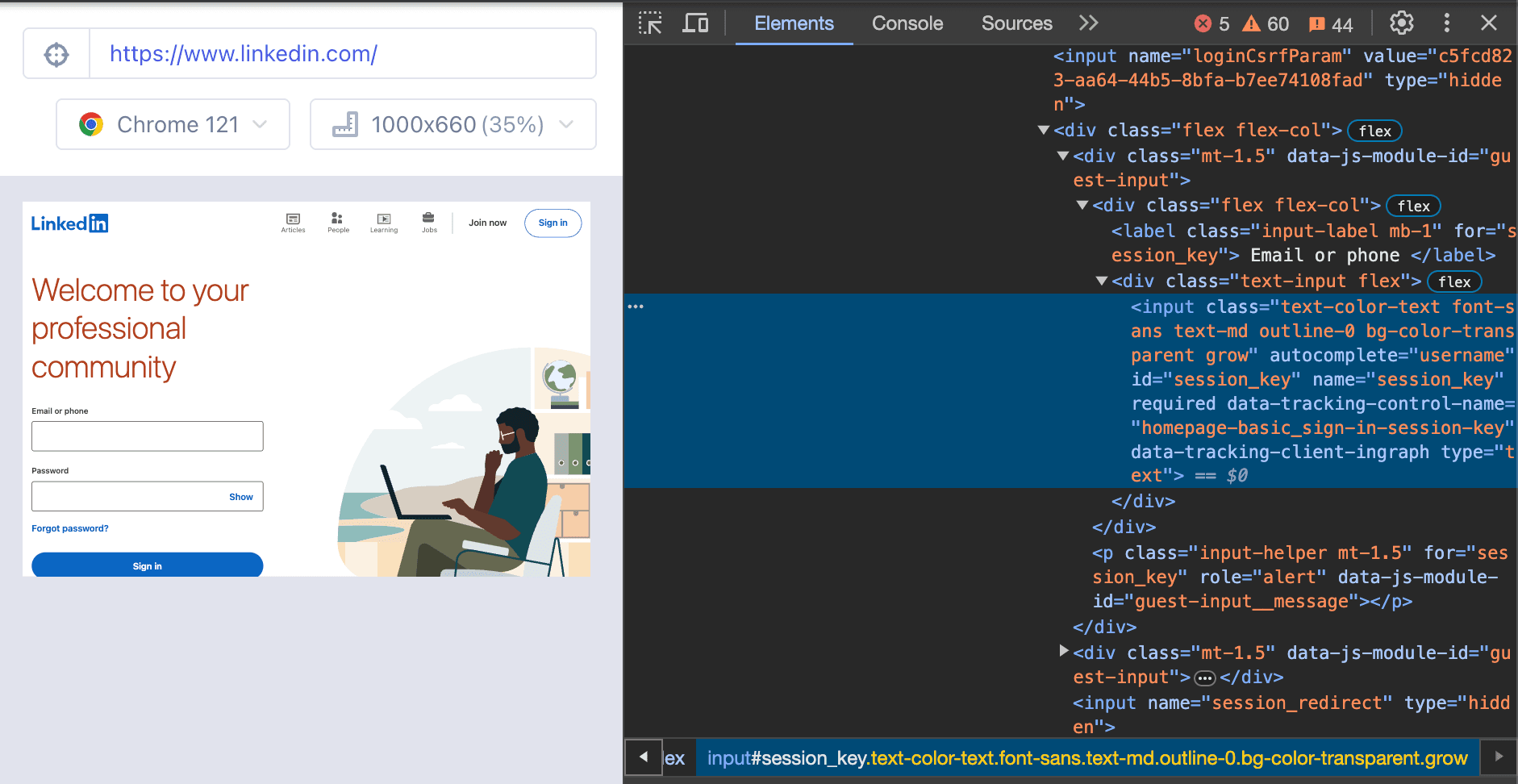Select the element inspector picker icon in DevTools
This screenshot has width=1518, height=784.
tap(650, 23)
